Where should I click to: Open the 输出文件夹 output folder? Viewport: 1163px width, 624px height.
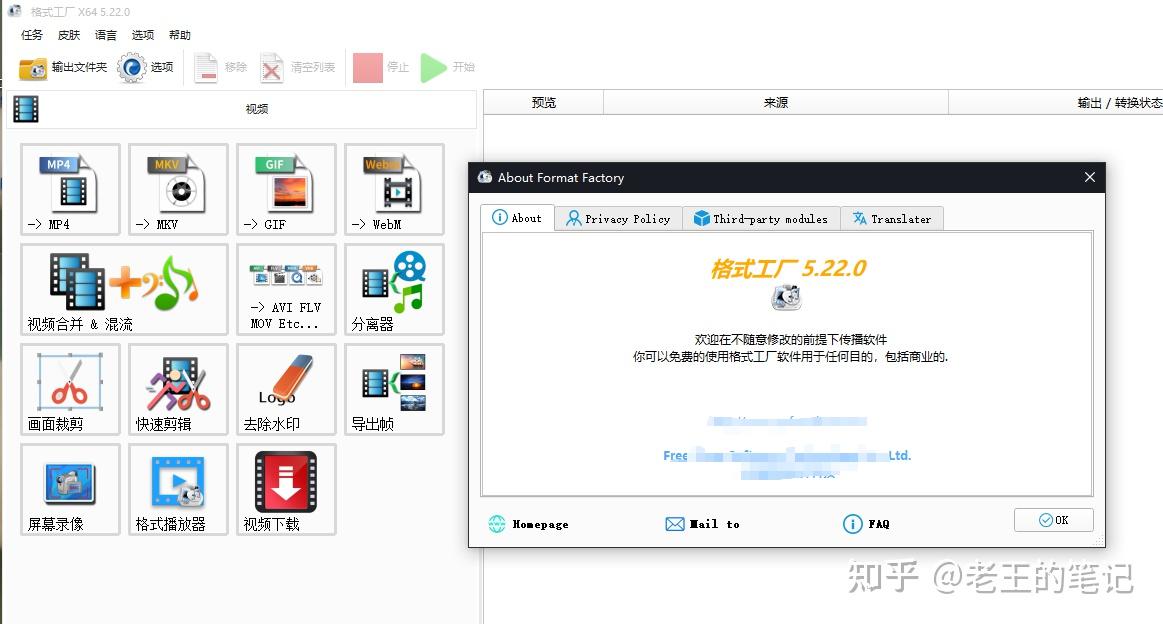(x=63, y=68)
